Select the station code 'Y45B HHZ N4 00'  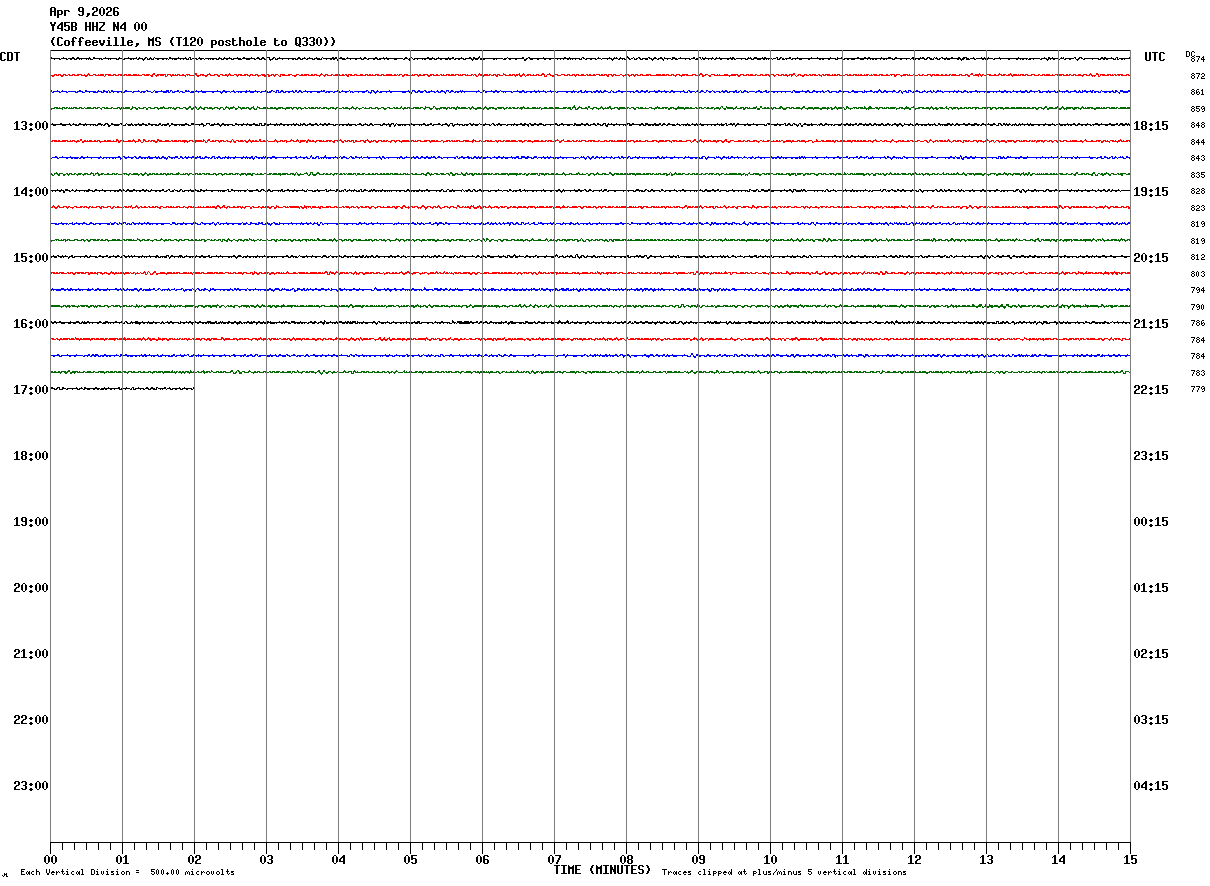tap(98, 27)
